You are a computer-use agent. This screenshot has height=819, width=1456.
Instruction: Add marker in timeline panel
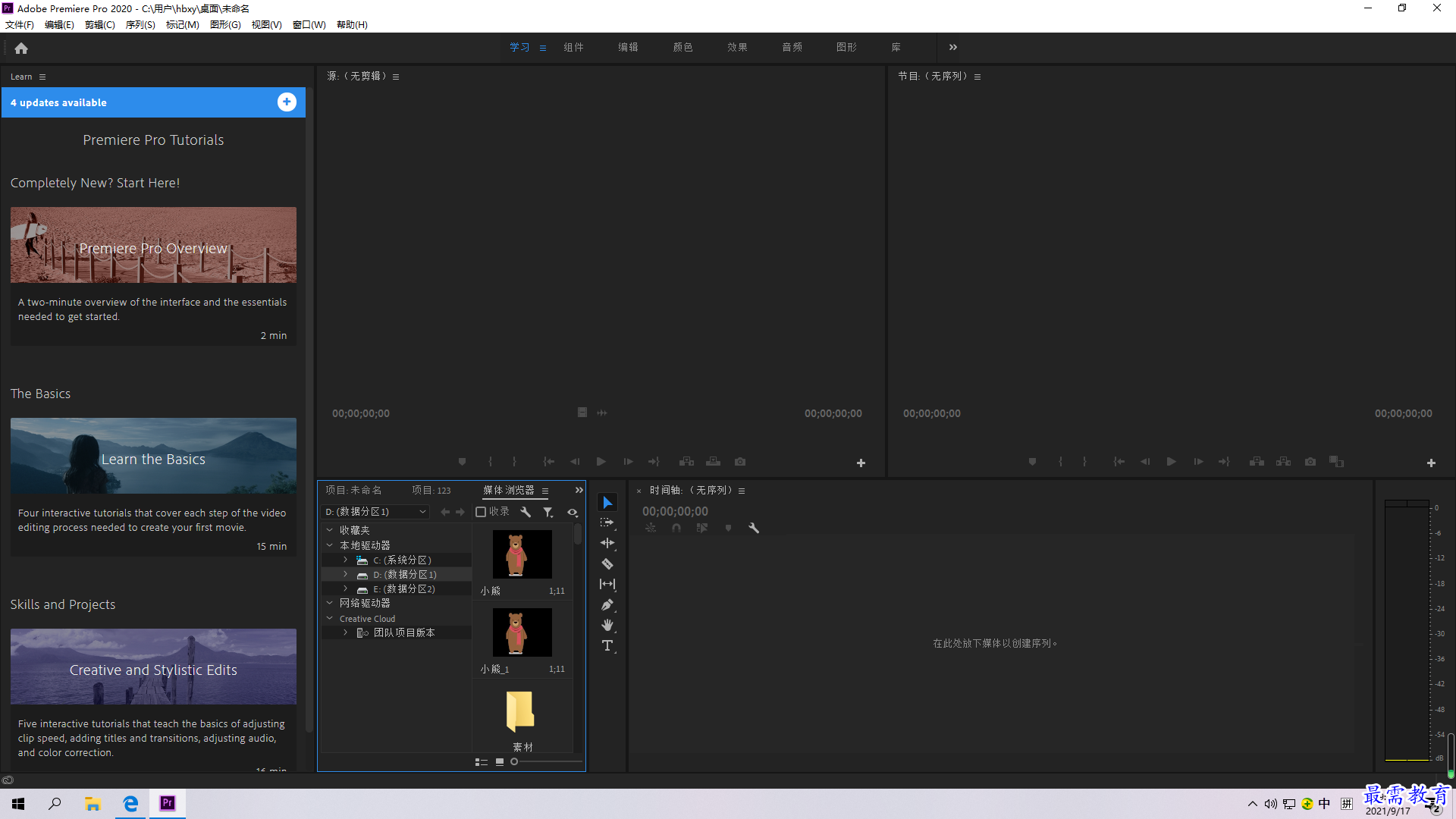(728, 528)
